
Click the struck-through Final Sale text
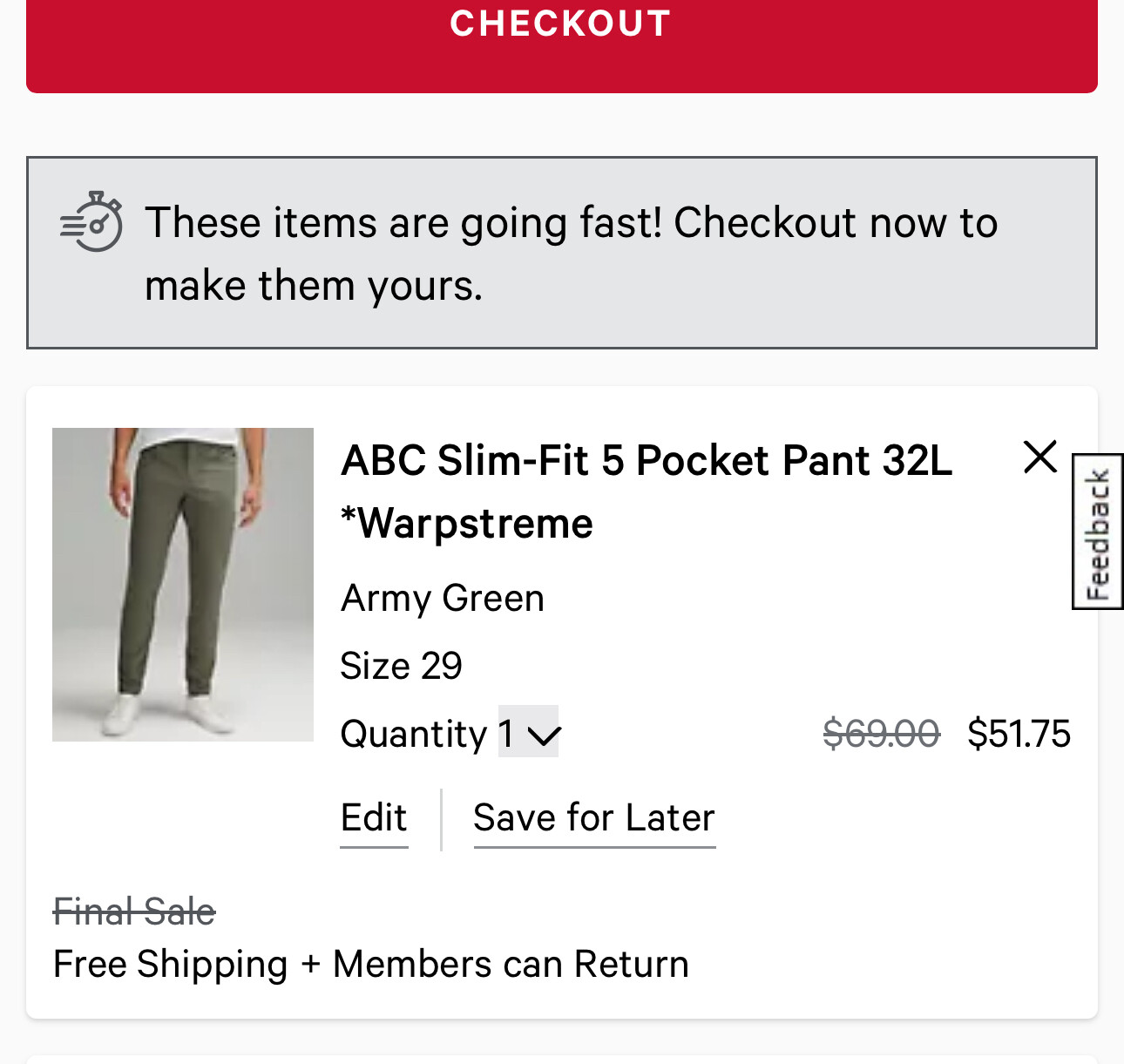134,912
